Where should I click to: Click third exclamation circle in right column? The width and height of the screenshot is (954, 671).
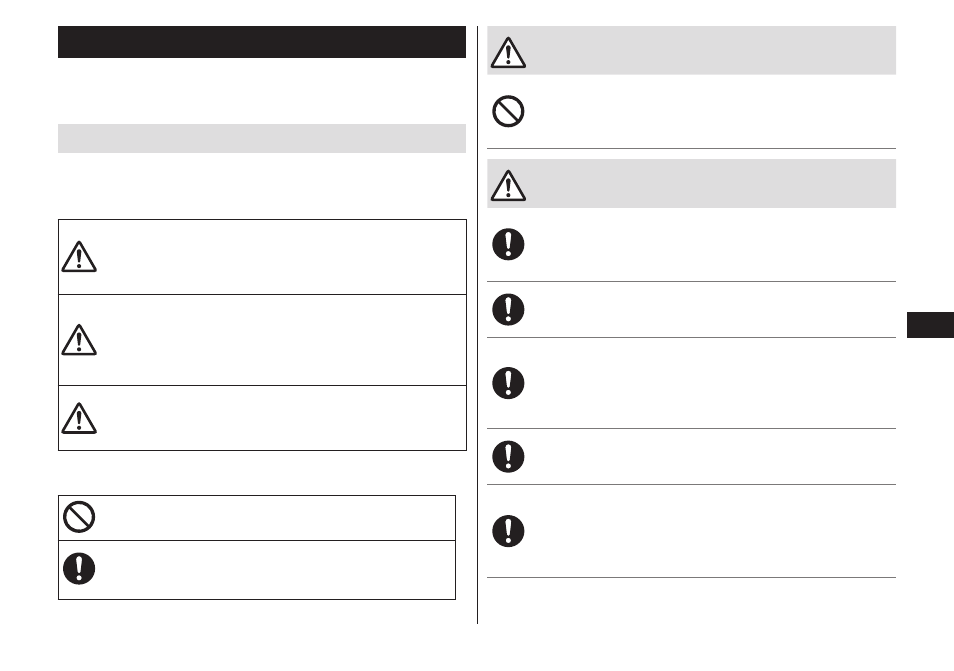coord(508,383)
